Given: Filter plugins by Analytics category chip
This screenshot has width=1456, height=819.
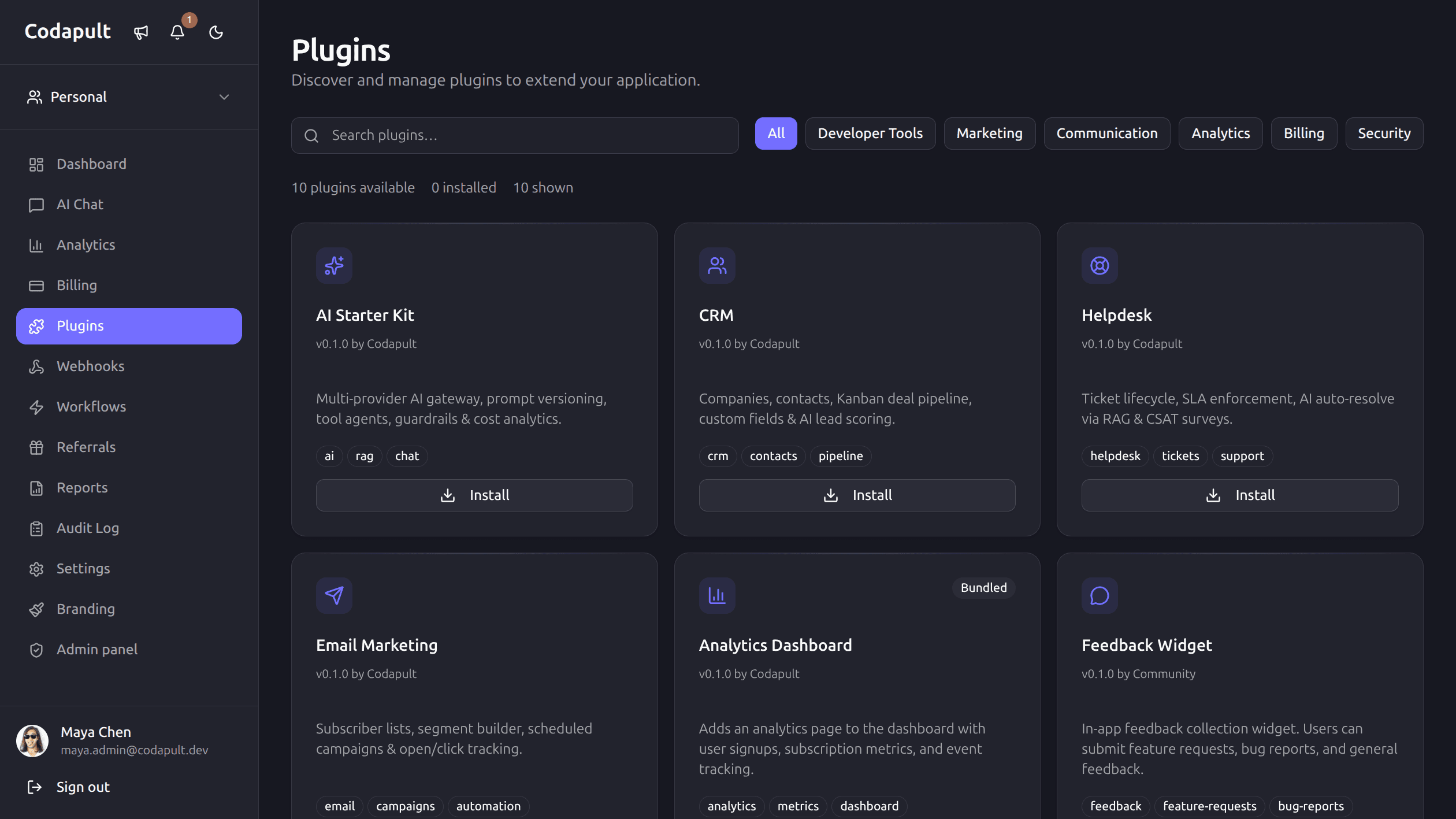Looking at the screenshot, I should [x=1220, y=134].
